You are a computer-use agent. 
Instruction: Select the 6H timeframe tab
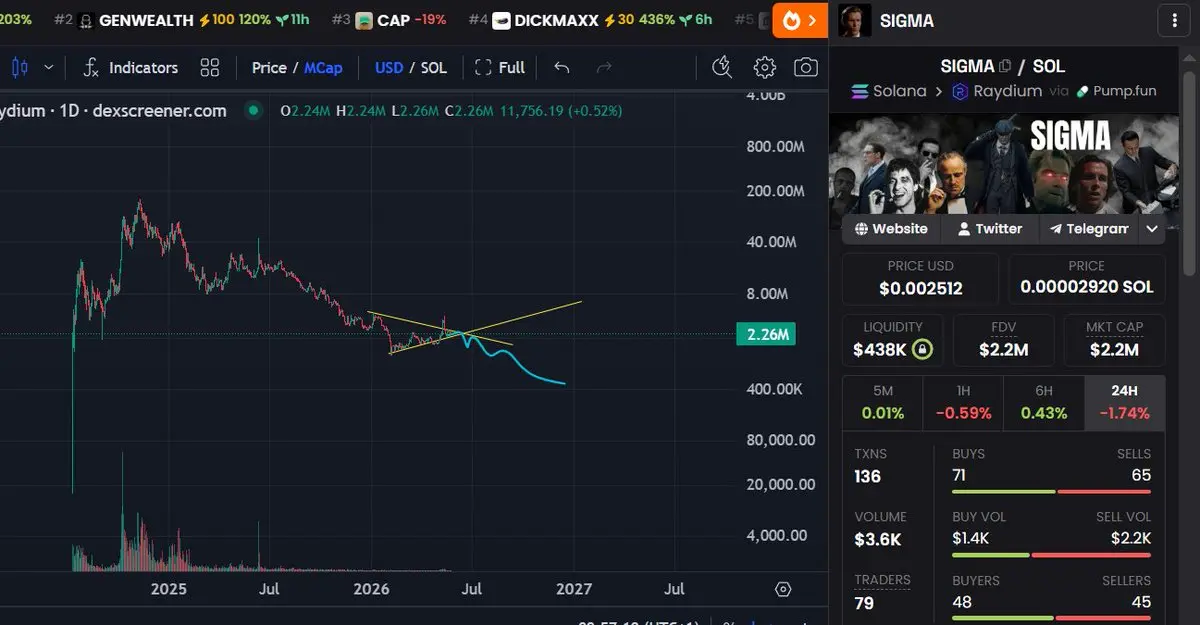click(x=1044, y=403)
